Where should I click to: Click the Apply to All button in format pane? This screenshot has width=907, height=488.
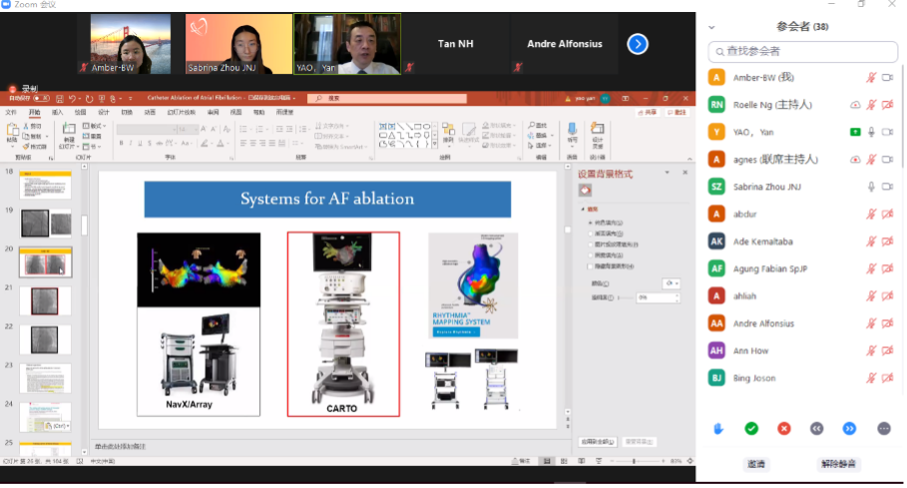click(598, 442)
